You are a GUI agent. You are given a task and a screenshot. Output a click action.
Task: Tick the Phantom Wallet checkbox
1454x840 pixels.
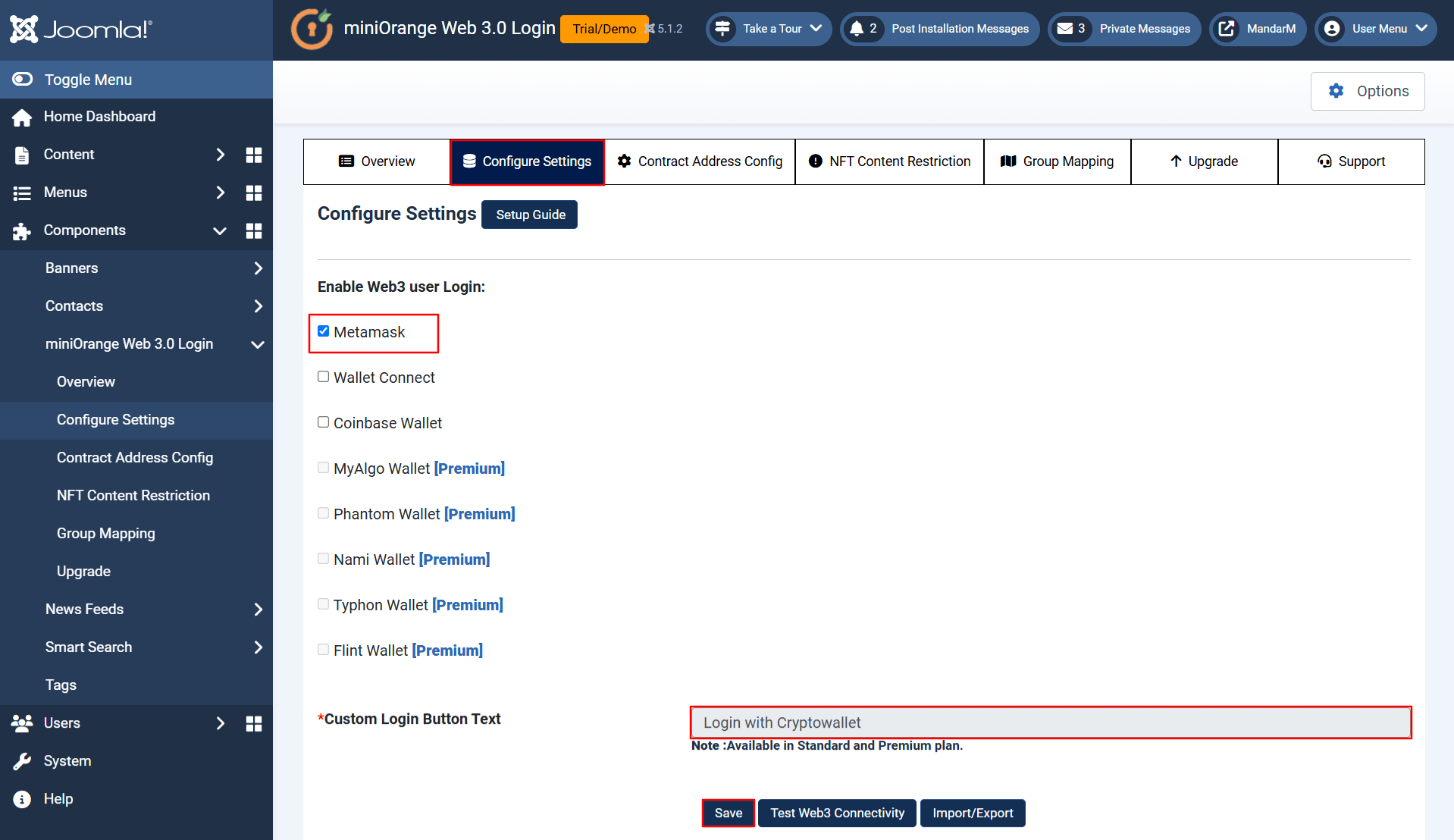[x=324, y=513]
